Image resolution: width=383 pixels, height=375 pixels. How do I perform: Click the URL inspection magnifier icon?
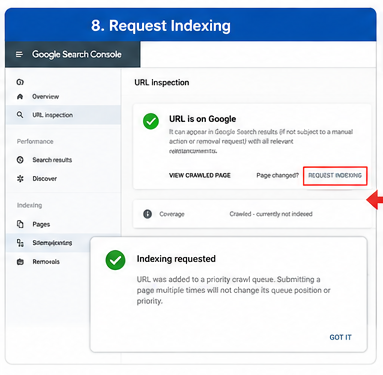pyautogui.click(x=20, y=115)
